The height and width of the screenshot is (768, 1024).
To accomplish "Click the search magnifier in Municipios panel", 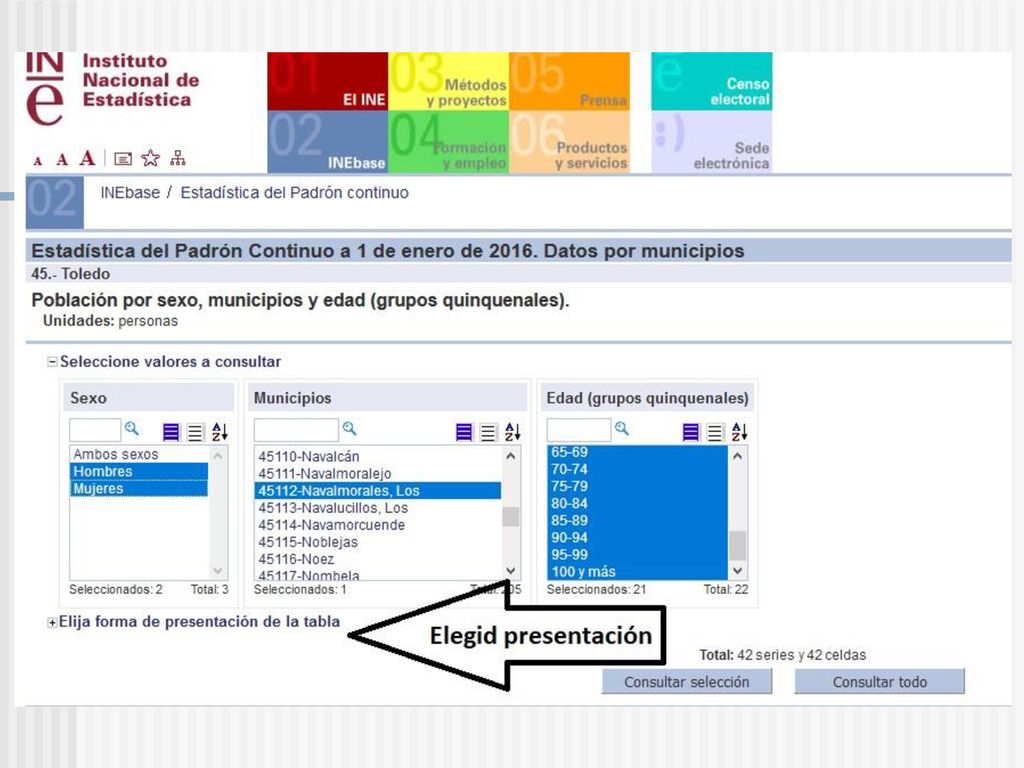I will click(x=349, y=429).
